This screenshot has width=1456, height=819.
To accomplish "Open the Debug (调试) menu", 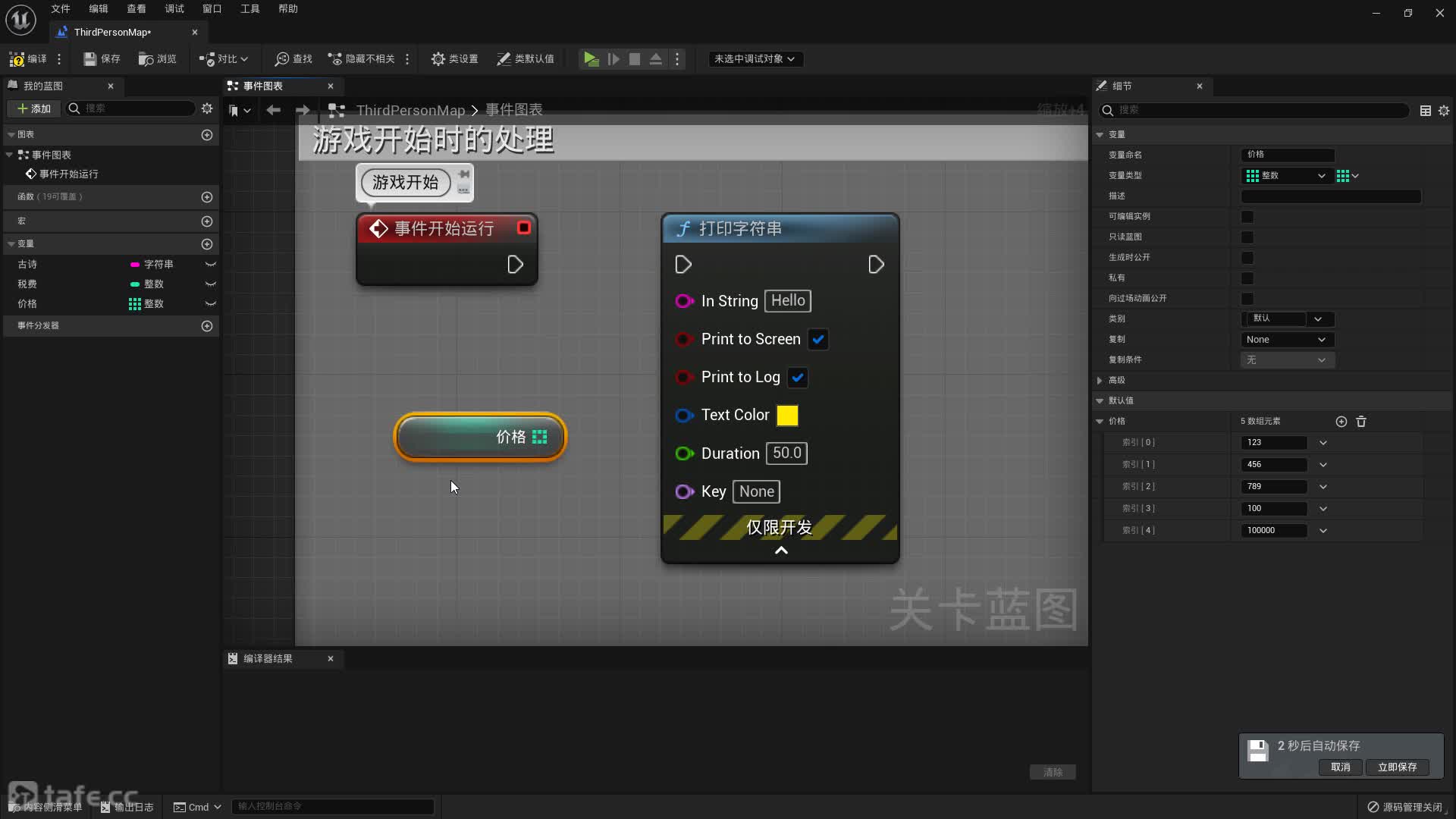I will (174, 8).
